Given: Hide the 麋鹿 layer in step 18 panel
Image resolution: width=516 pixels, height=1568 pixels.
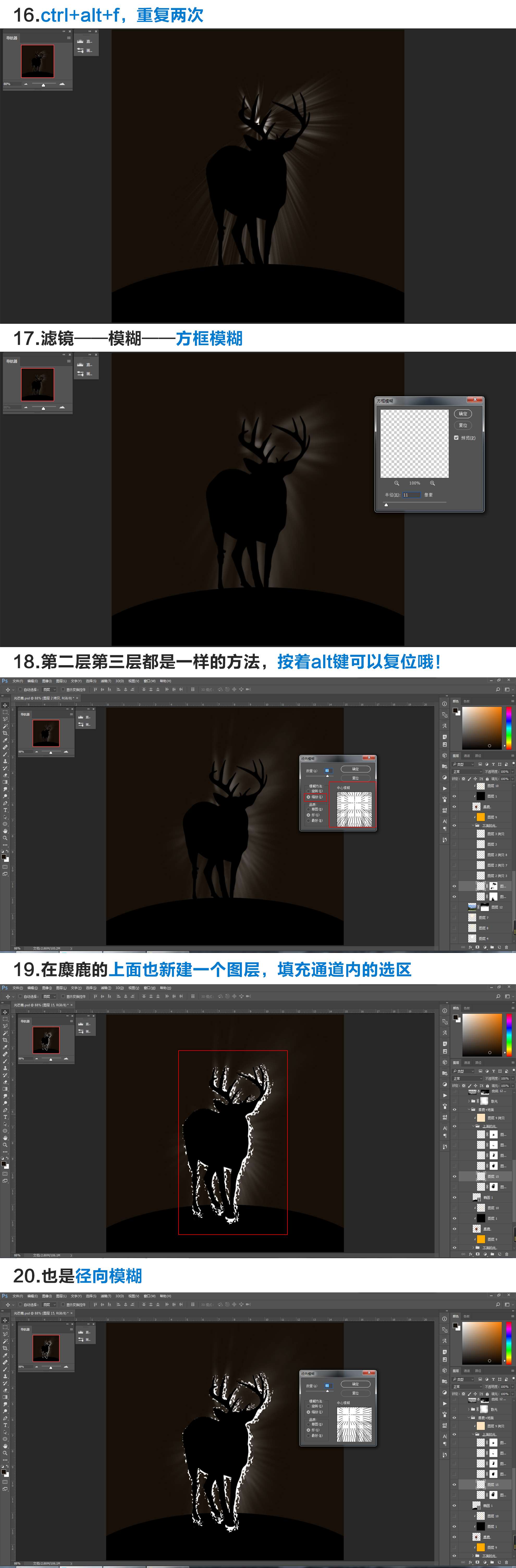Looking at the screenshot, I should point(454,807).
